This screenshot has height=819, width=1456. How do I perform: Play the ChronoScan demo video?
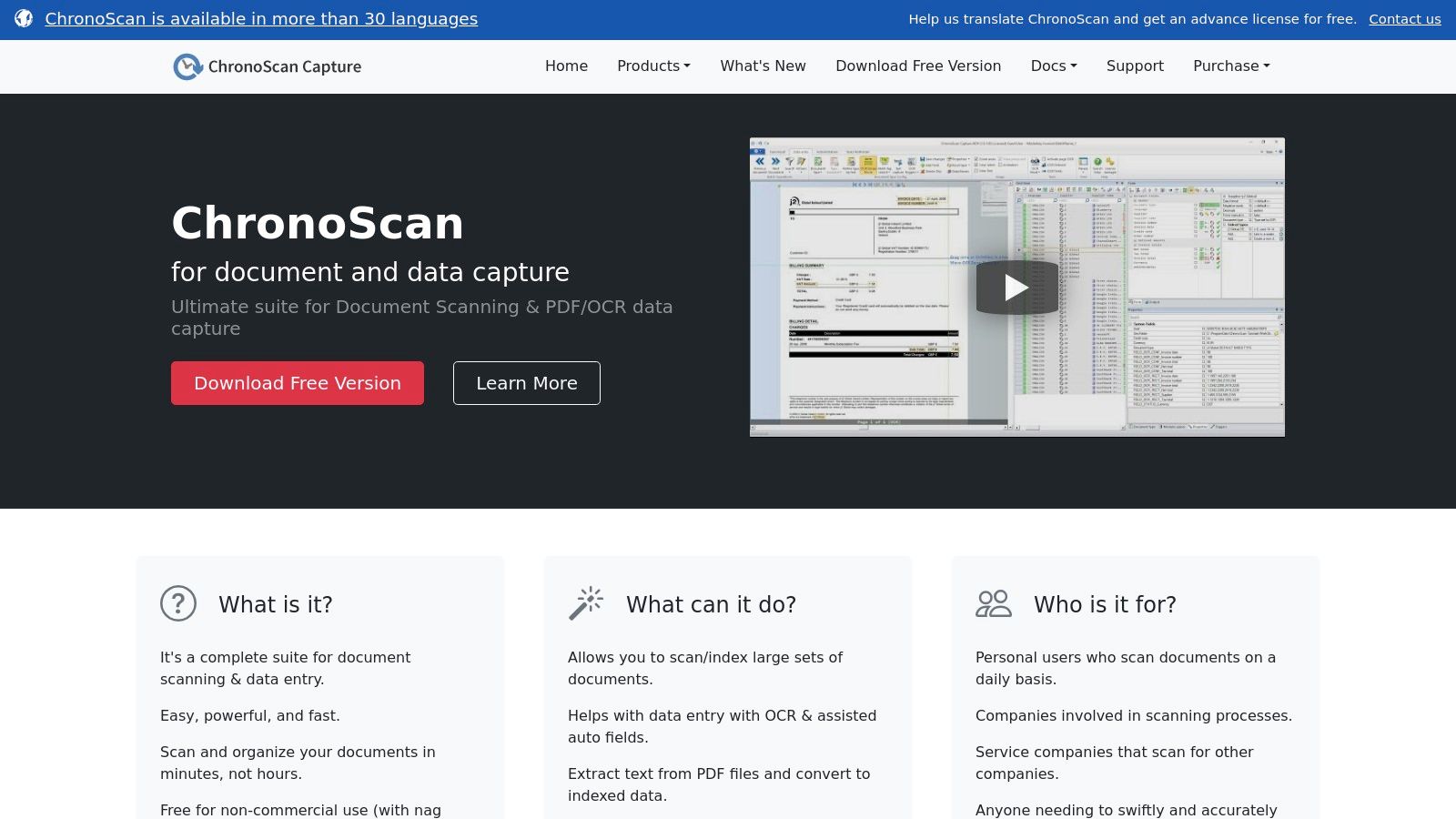point(1016,288)
